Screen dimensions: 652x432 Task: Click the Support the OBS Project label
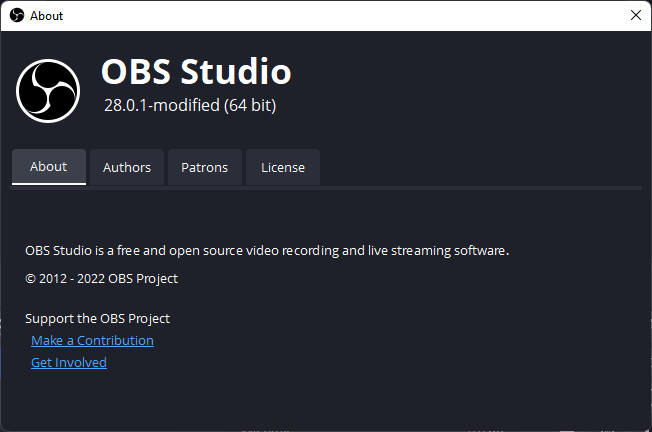(97, 318)
